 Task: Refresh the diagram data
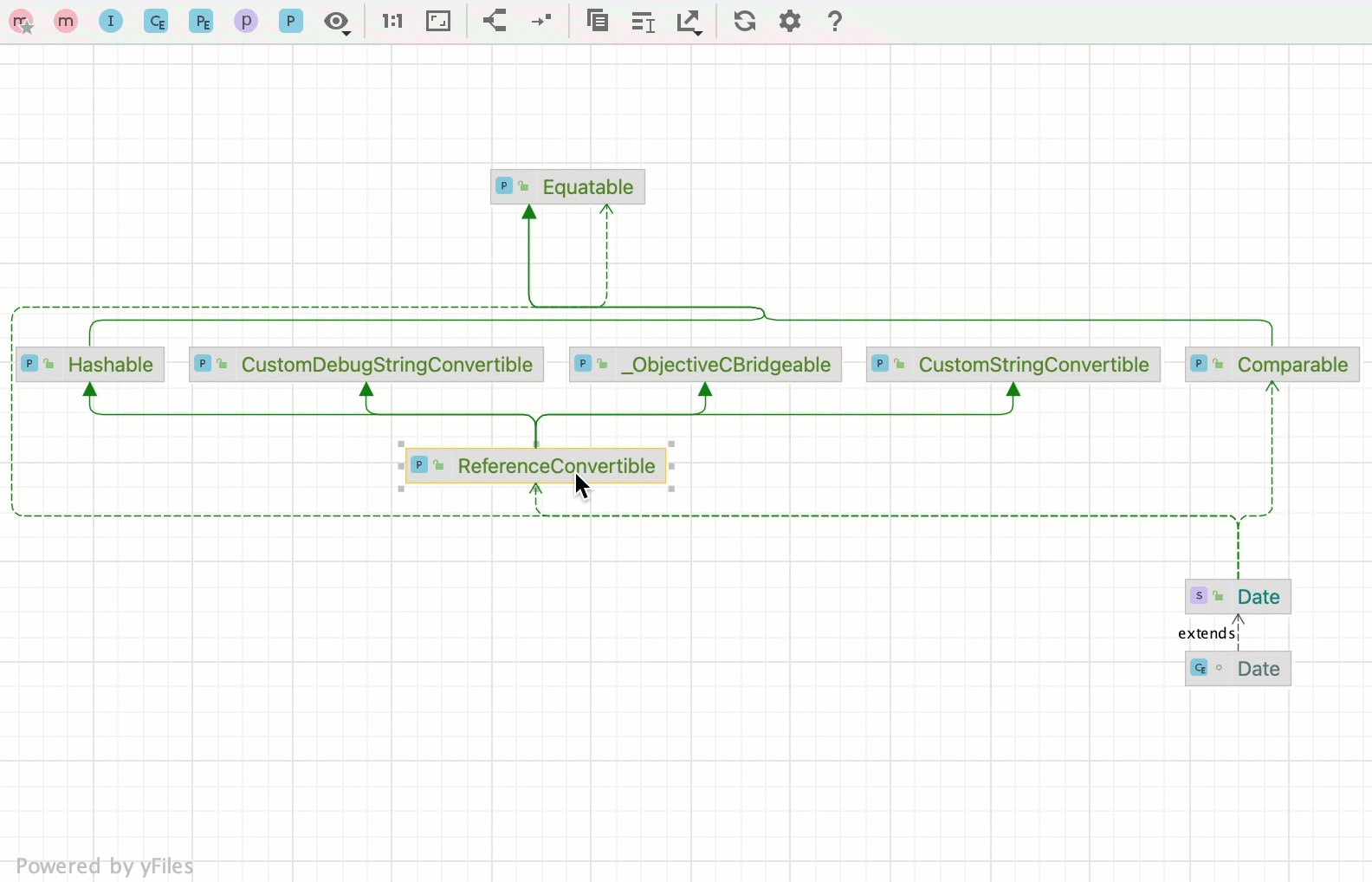click(x=745, y=21)
